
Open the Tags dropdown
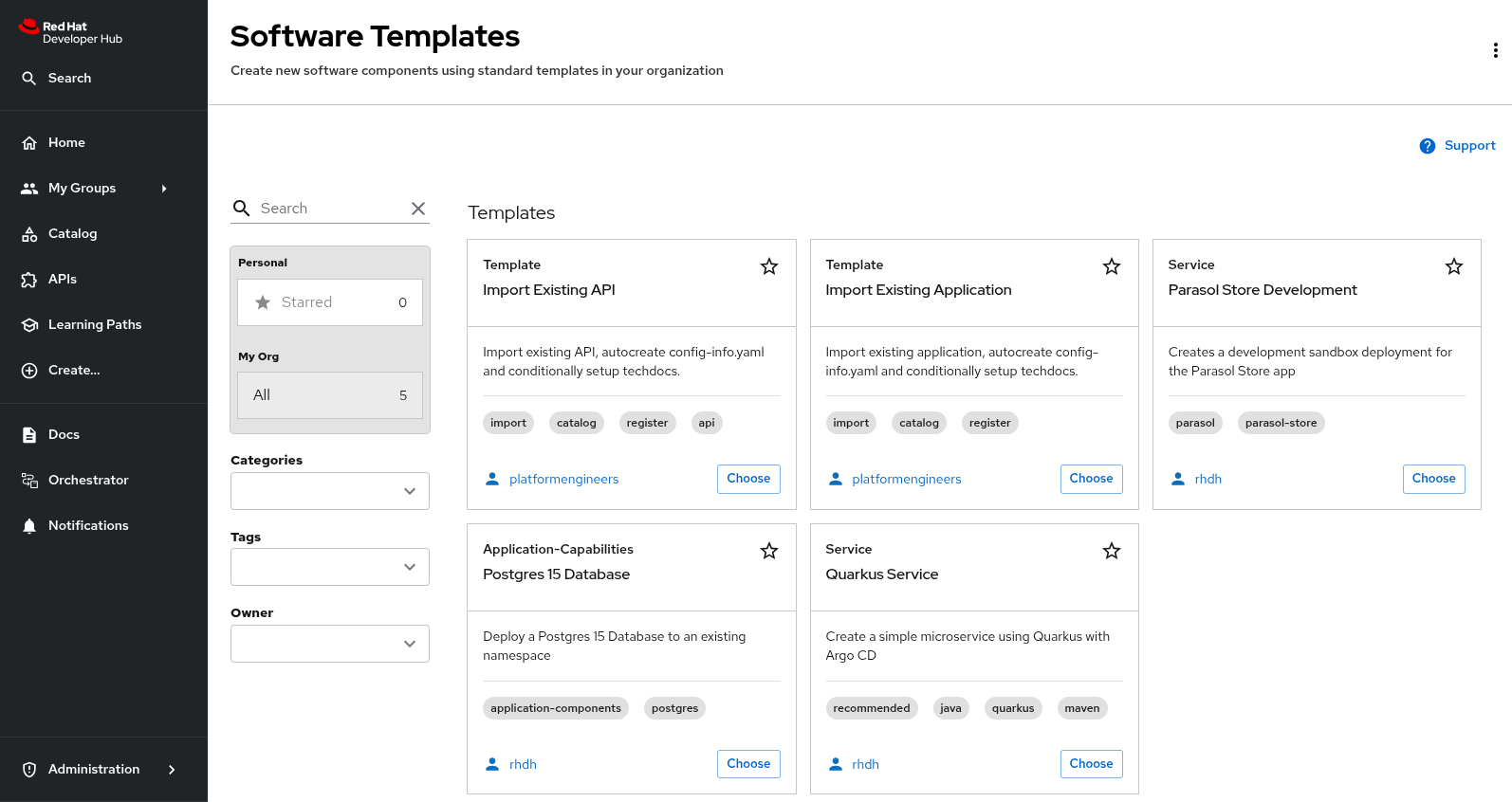(x=330, y=567)
